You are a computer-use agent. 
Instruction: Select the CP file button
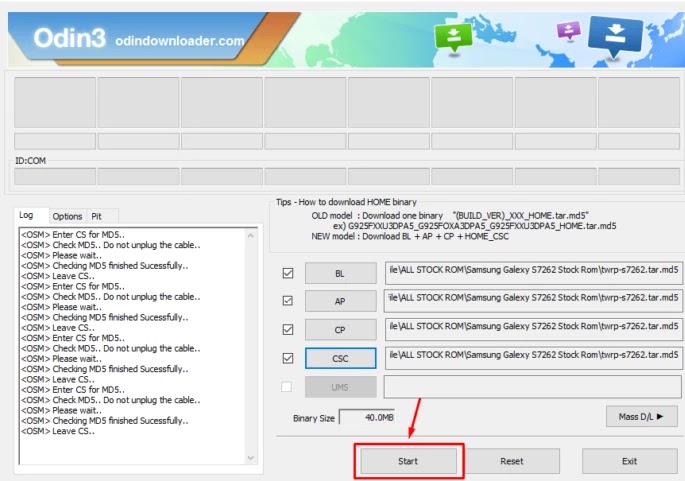click(x=340, y=330)
